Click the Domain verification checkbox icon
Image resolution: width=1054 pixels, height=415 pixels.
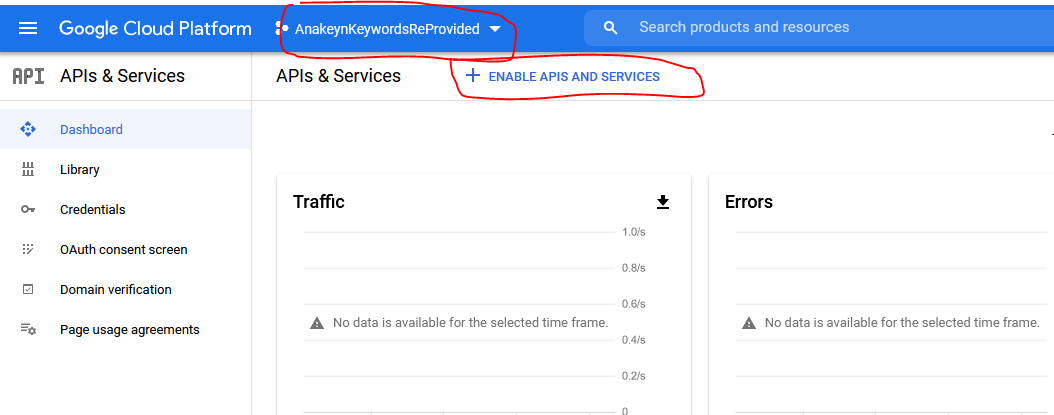[x=28, y=289]
